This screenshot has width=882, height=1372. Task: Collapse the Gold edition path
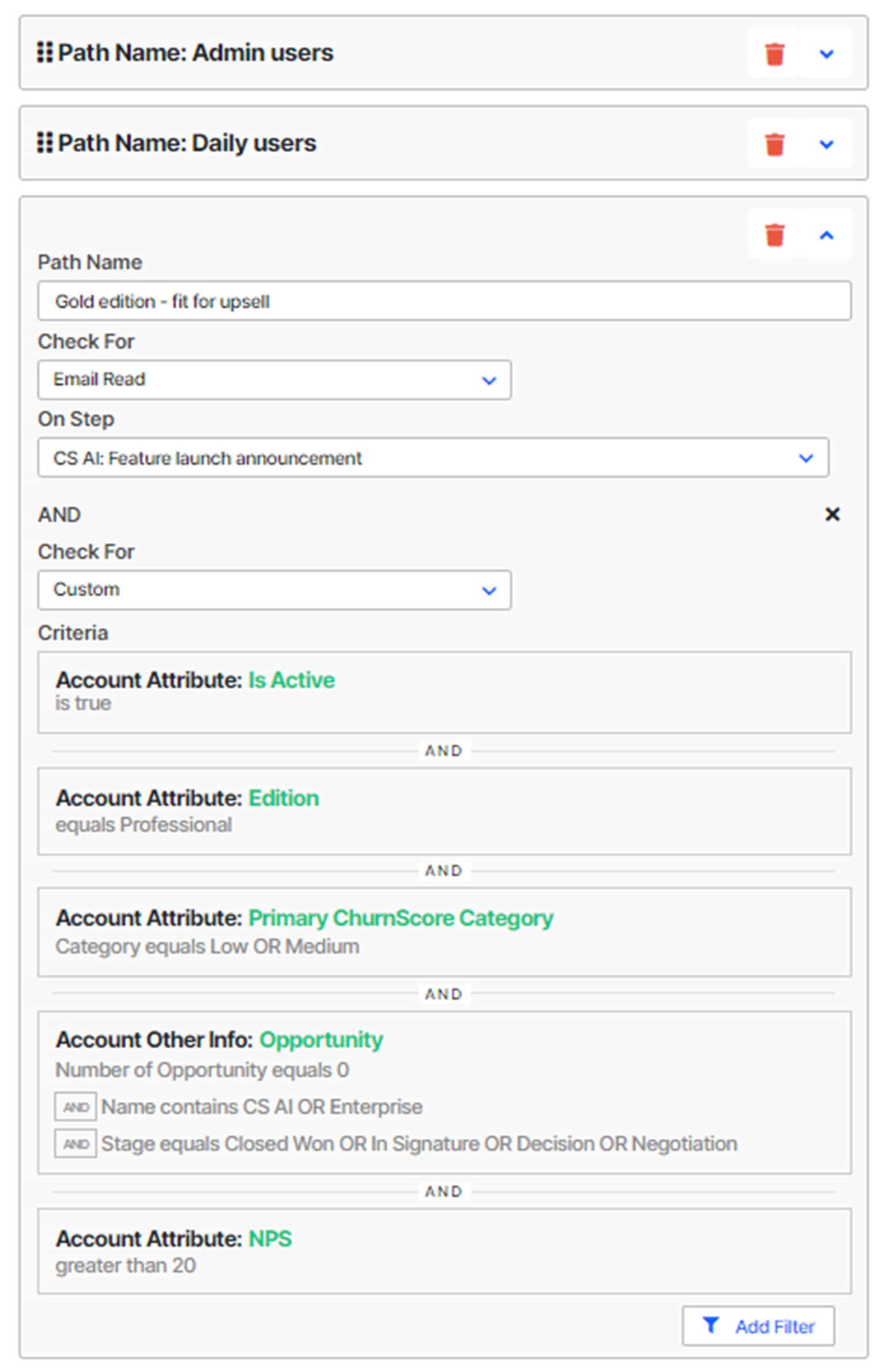827,235
